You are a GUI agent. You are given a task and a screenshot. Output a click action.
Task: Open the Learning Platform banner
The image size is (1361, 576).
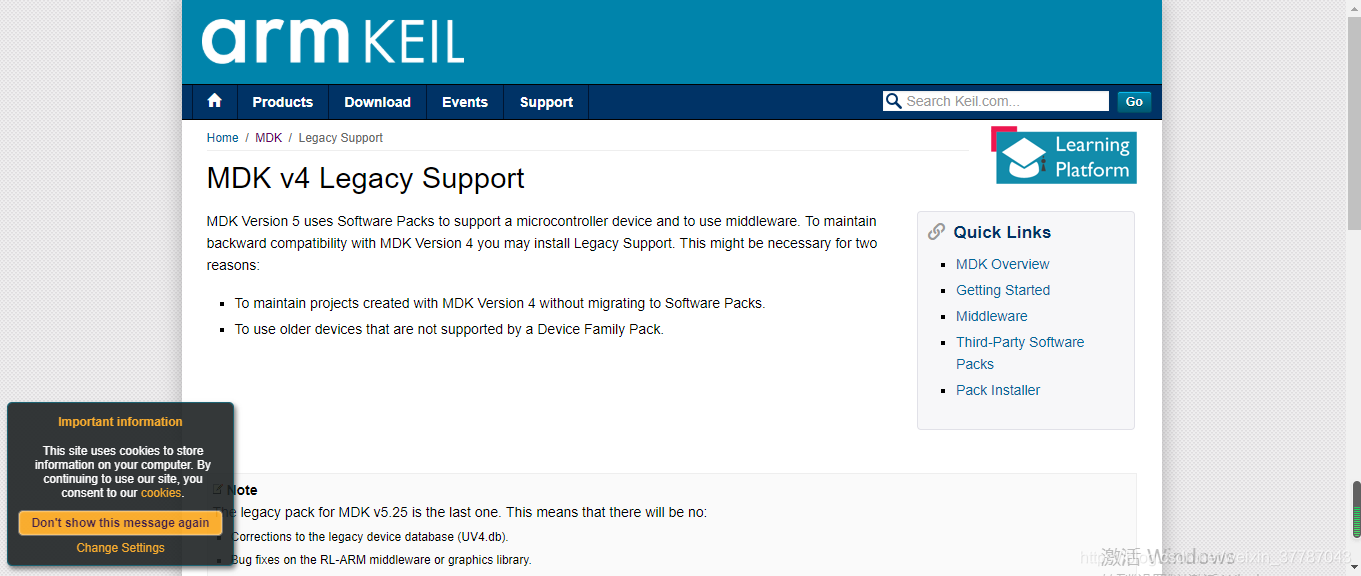point(1064,155)
